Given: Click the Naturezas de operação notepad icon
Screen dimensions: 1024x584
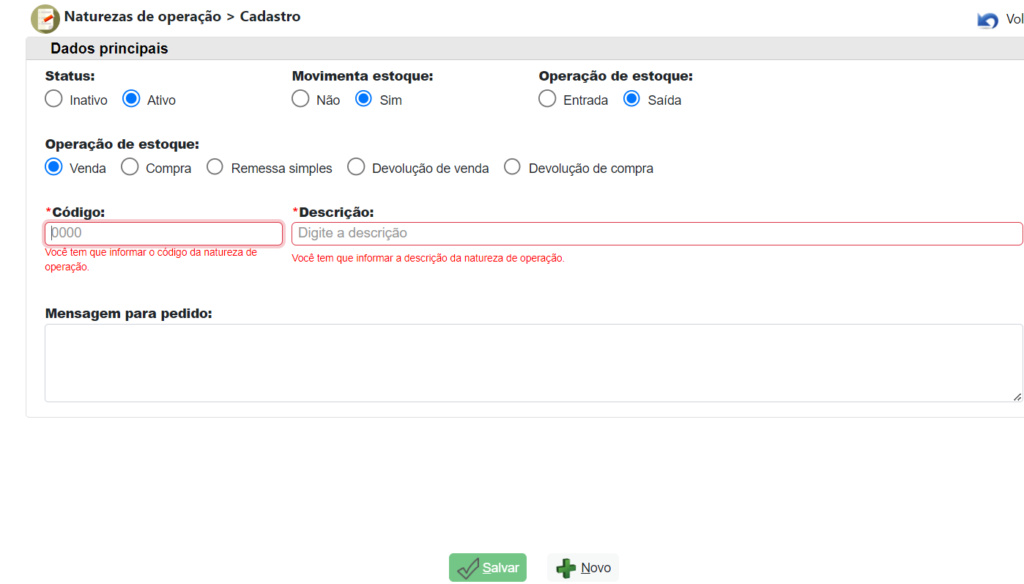Looking at the screenshot, I should [x=45, y=18].
